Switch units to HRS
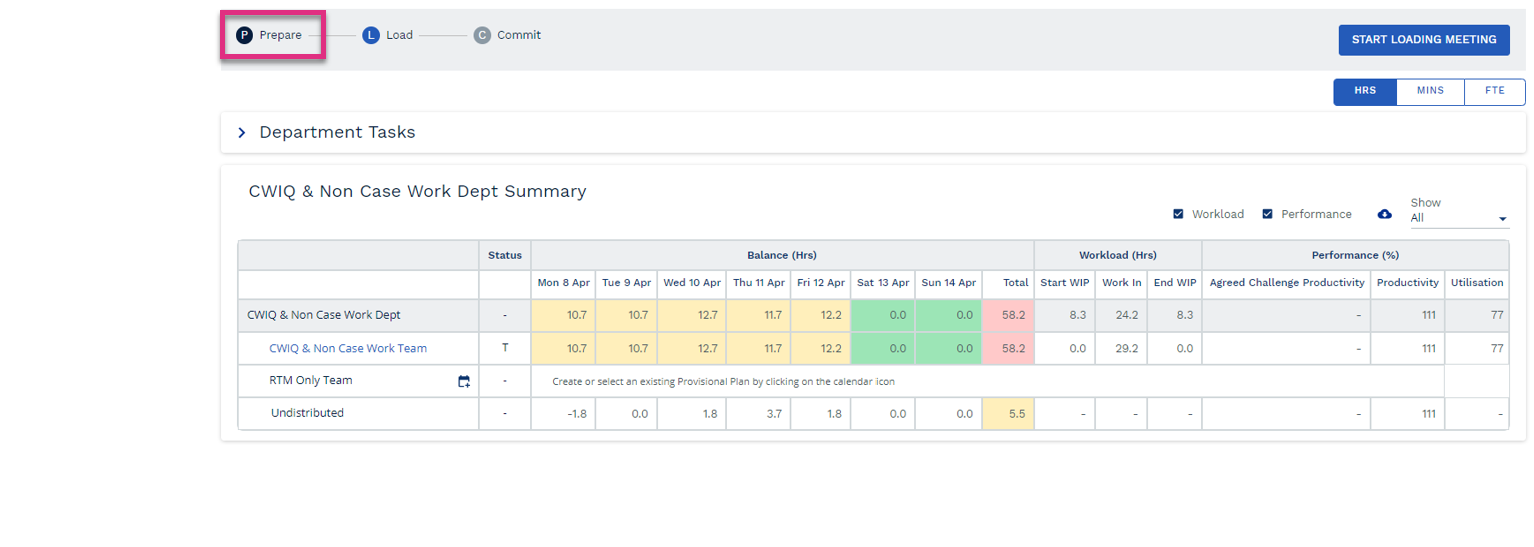 (x=1365, y=91)
